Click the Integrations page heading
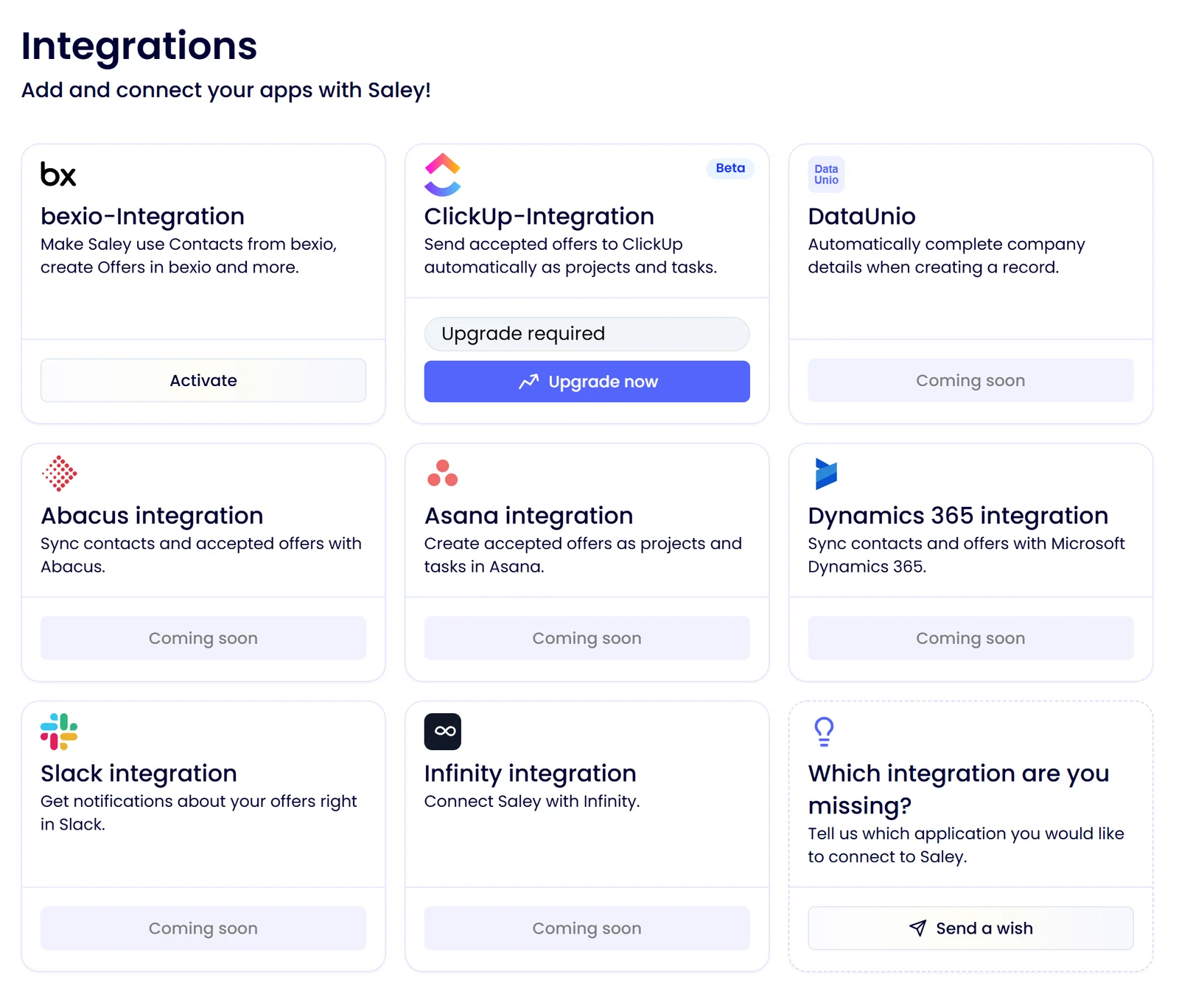This screenshot has width=1179, height=1008. [x=139, y=46]
